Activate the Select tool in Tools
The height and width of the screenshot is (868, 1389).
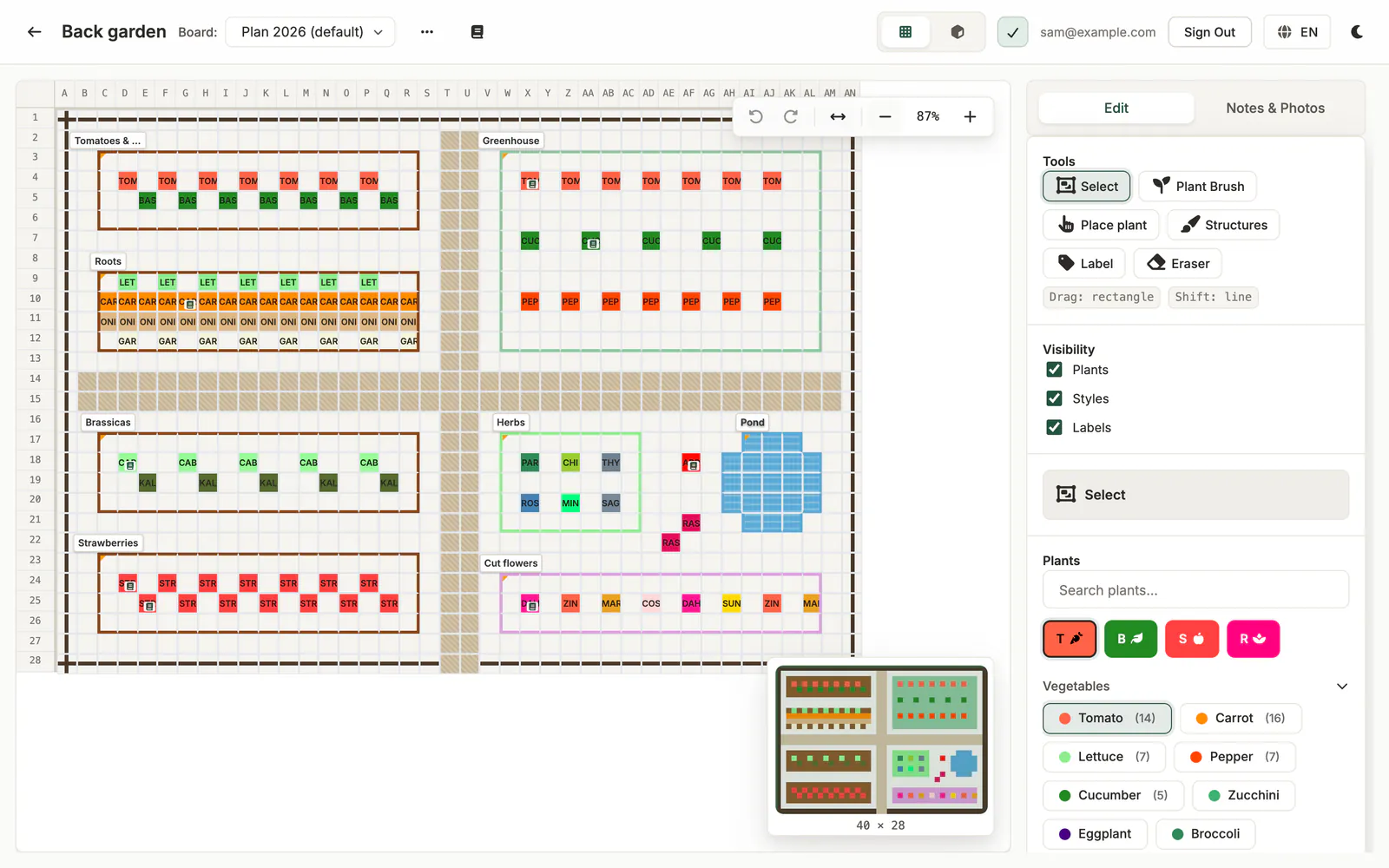[1087, 187]
